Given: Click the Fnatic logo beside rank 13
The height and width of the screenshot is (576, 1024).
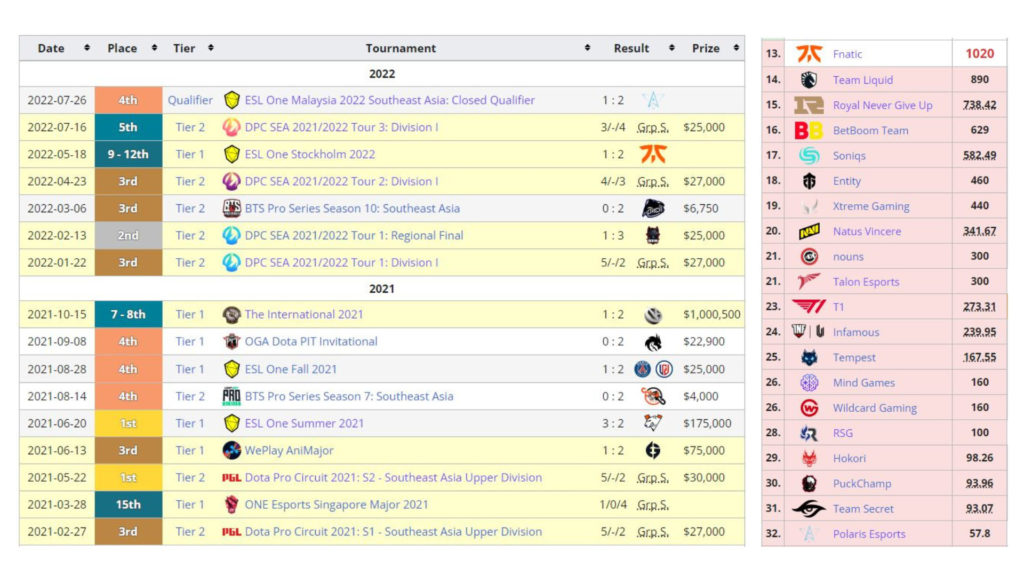Looking at the screenshot, I should (810, 52).
